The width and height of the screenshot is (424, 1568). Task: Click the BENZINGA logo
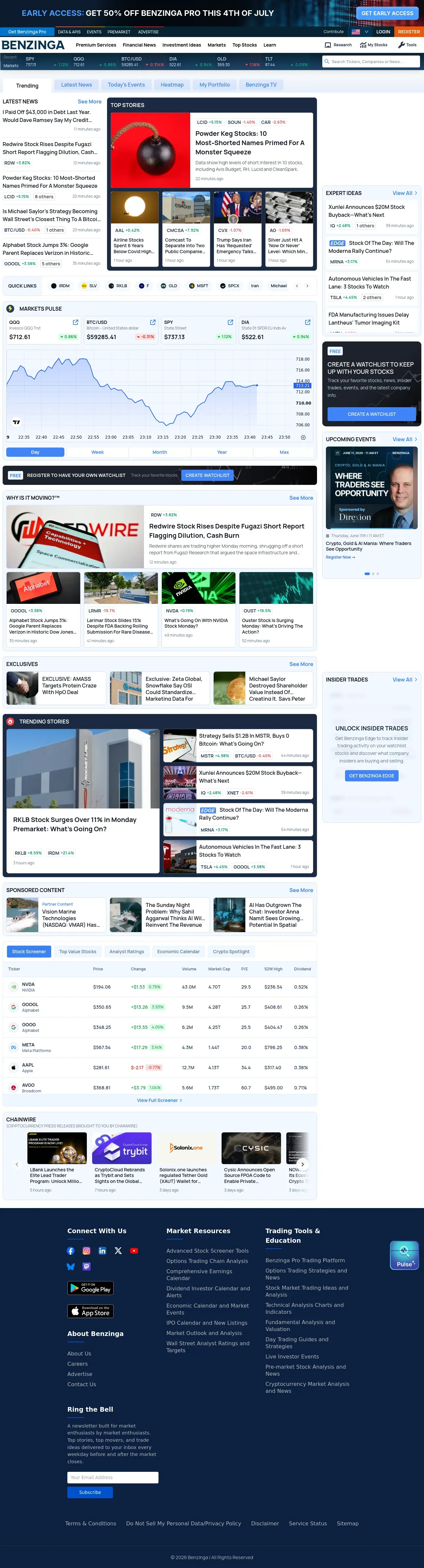[x=33, y=45]
